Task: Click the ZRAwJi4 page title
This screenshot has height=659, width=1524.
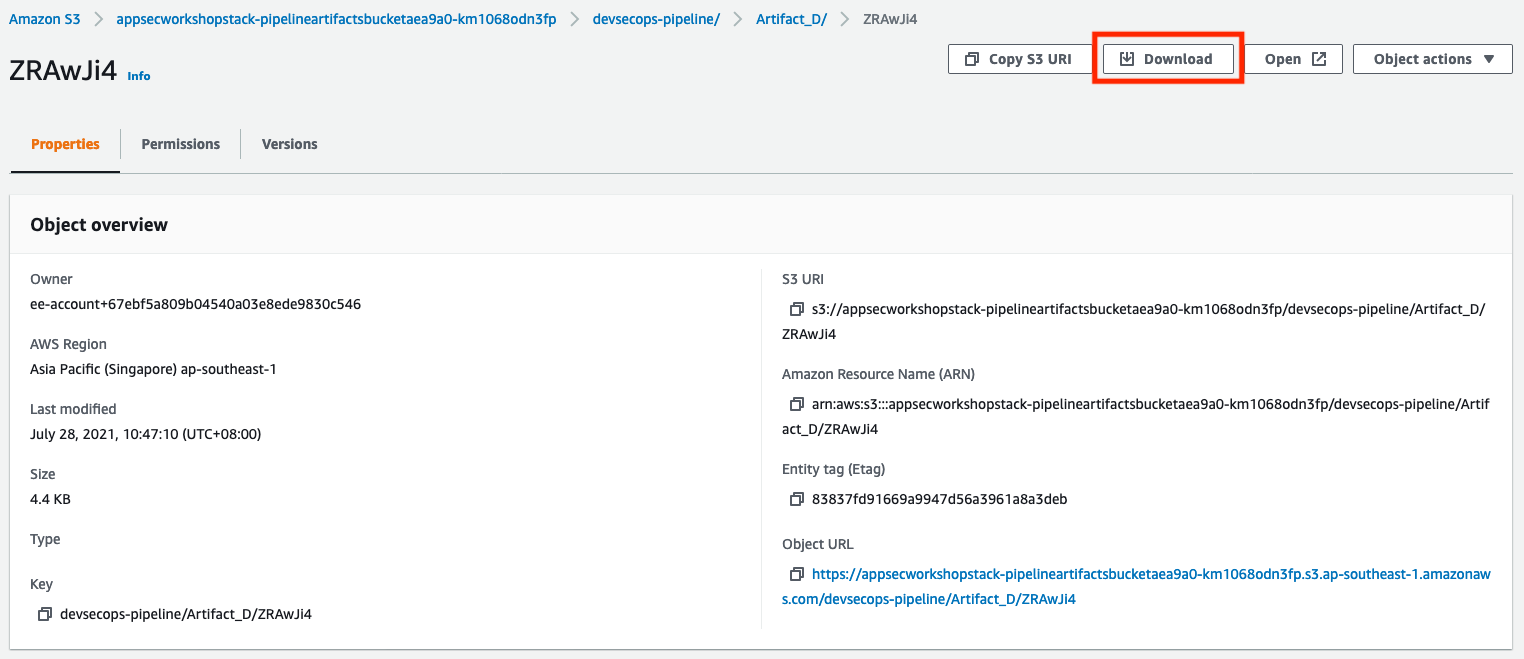Action: point(63,70)
